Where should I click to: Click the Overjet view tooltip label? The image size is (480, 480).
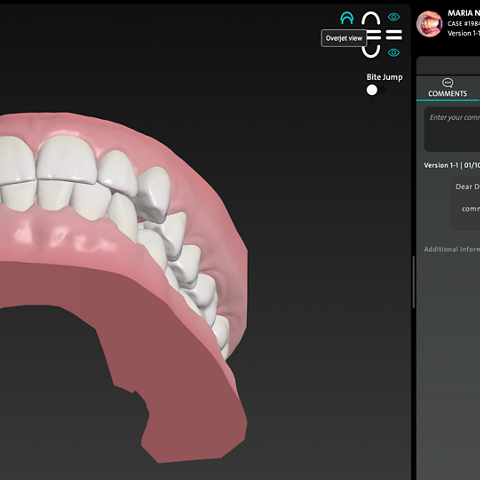(344, 38)
